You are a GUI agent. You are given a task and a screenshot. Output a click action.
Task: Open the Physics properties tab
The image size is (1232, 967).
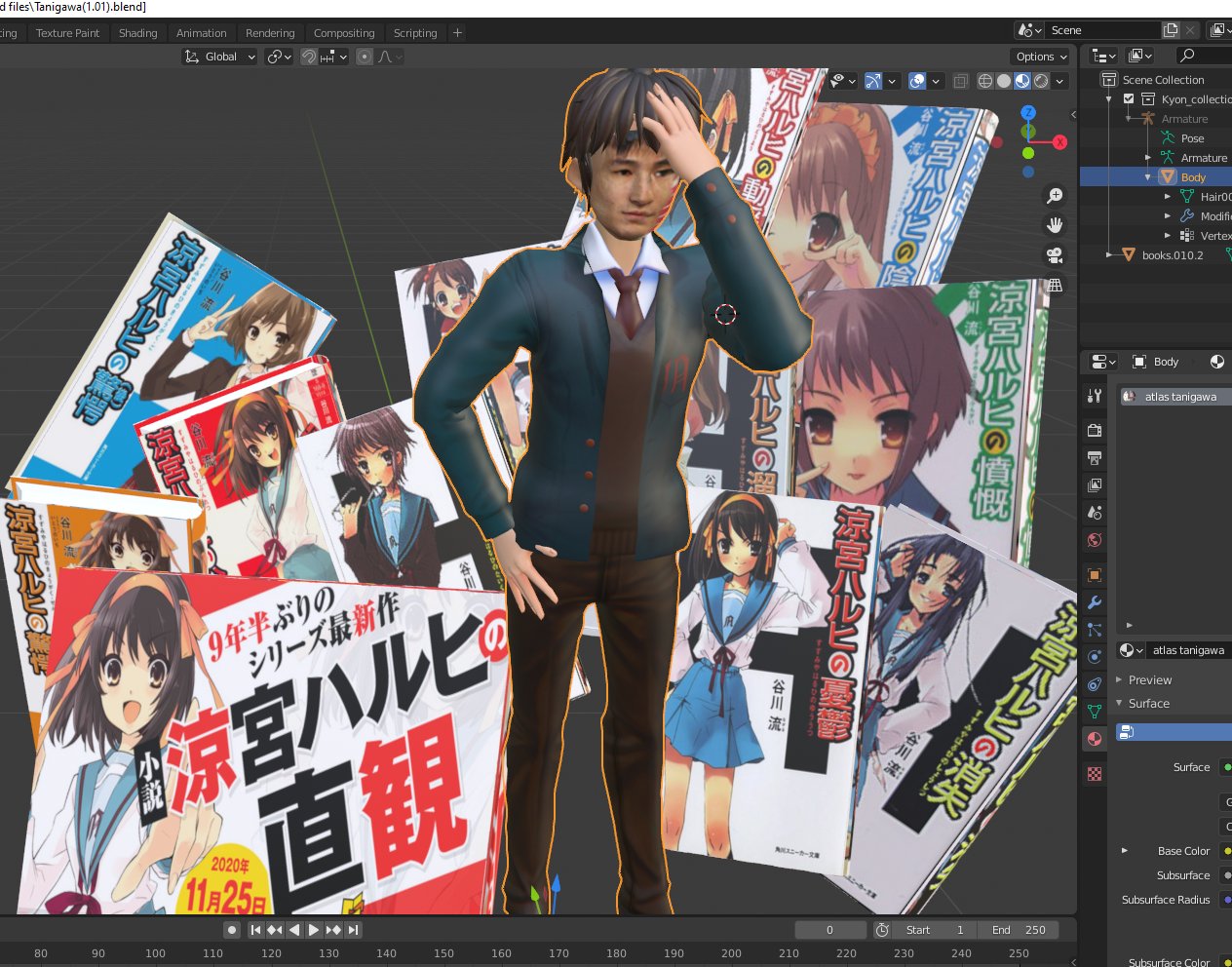pyautogui.click(x=1095, y=657)
